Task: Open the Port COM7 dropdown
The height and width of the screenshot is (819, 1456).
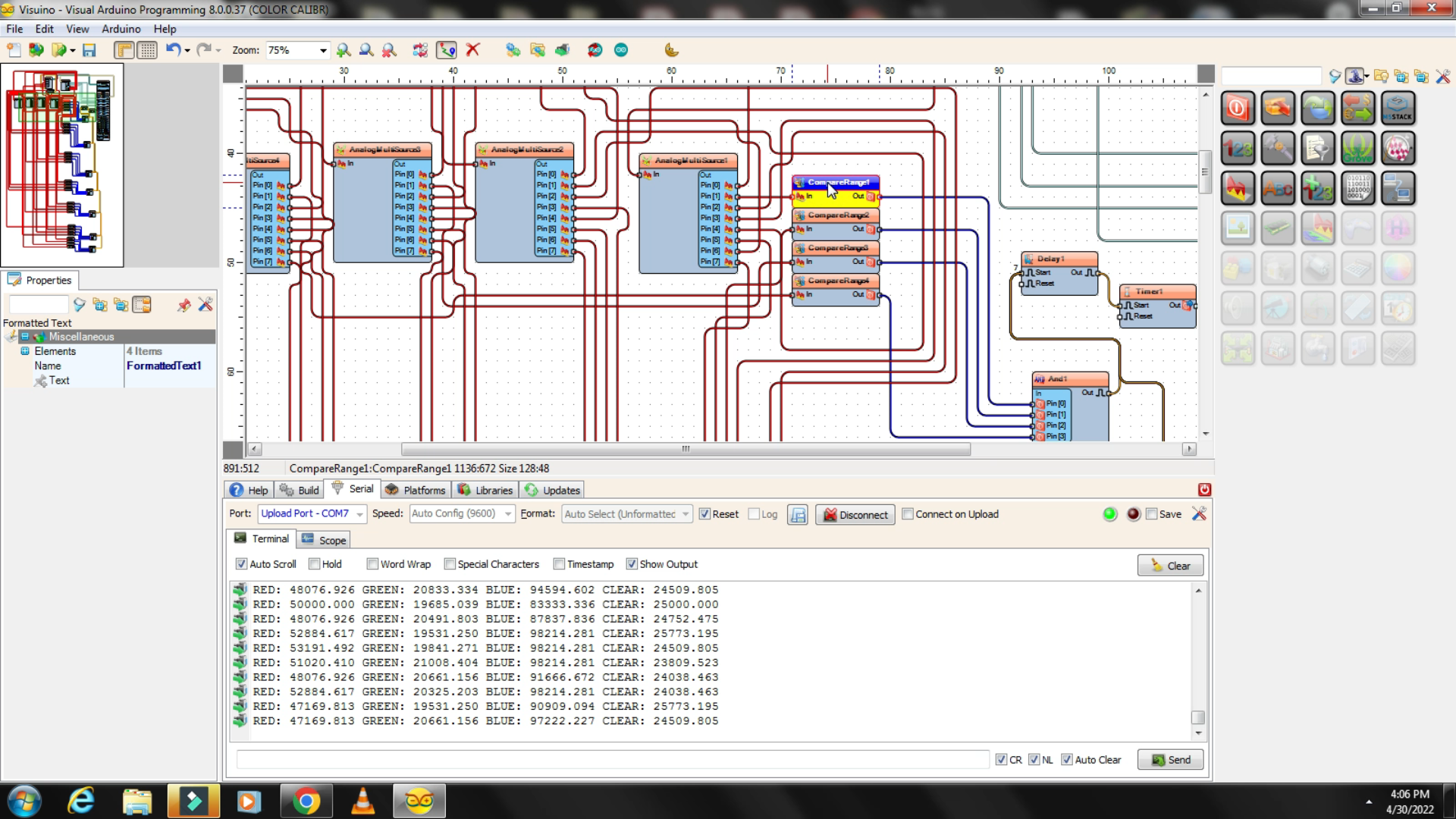Action: point(359,514)
